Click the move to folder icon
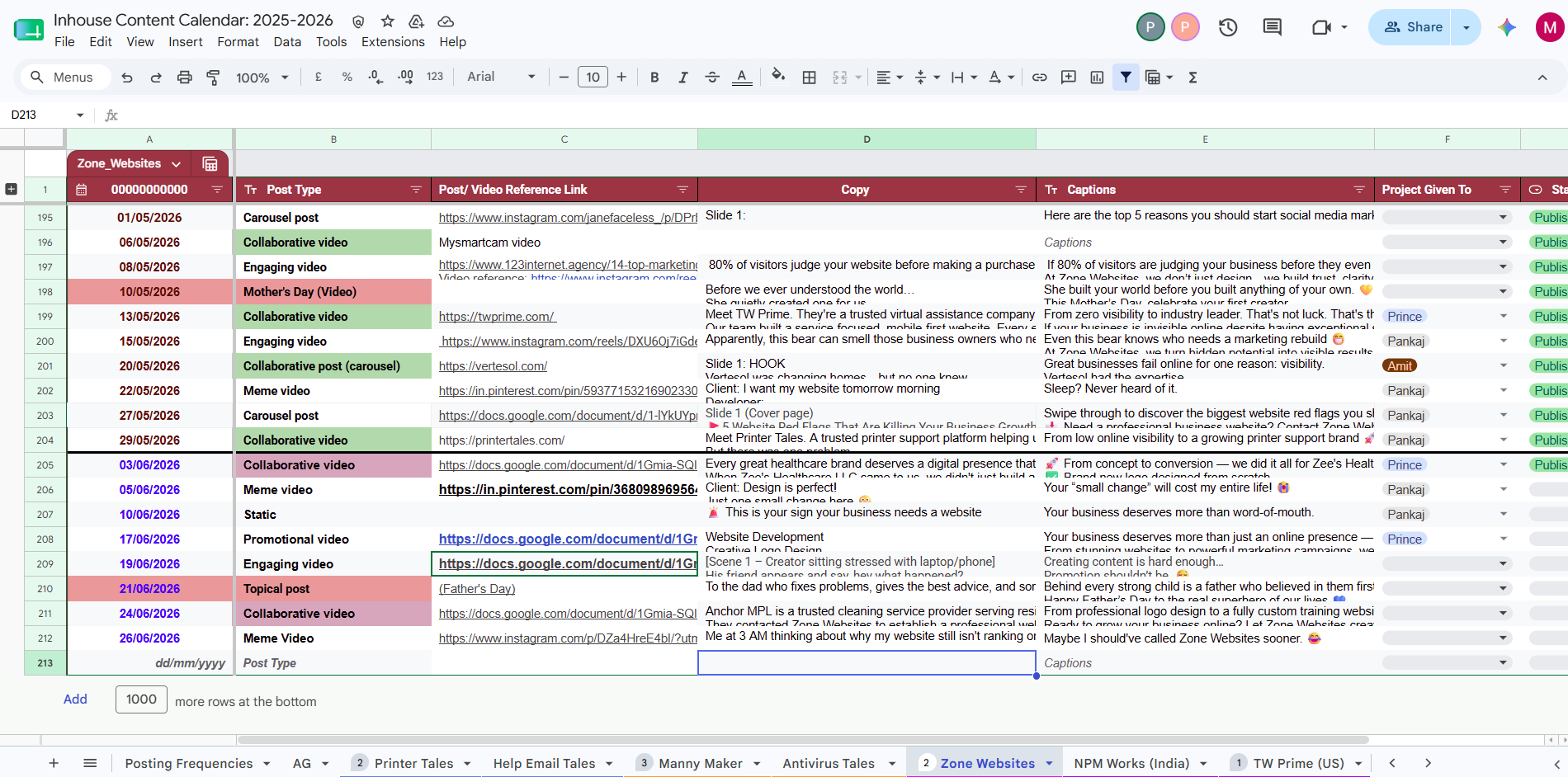This screenshot has width=1568, height=777. [x=417, y=21]
